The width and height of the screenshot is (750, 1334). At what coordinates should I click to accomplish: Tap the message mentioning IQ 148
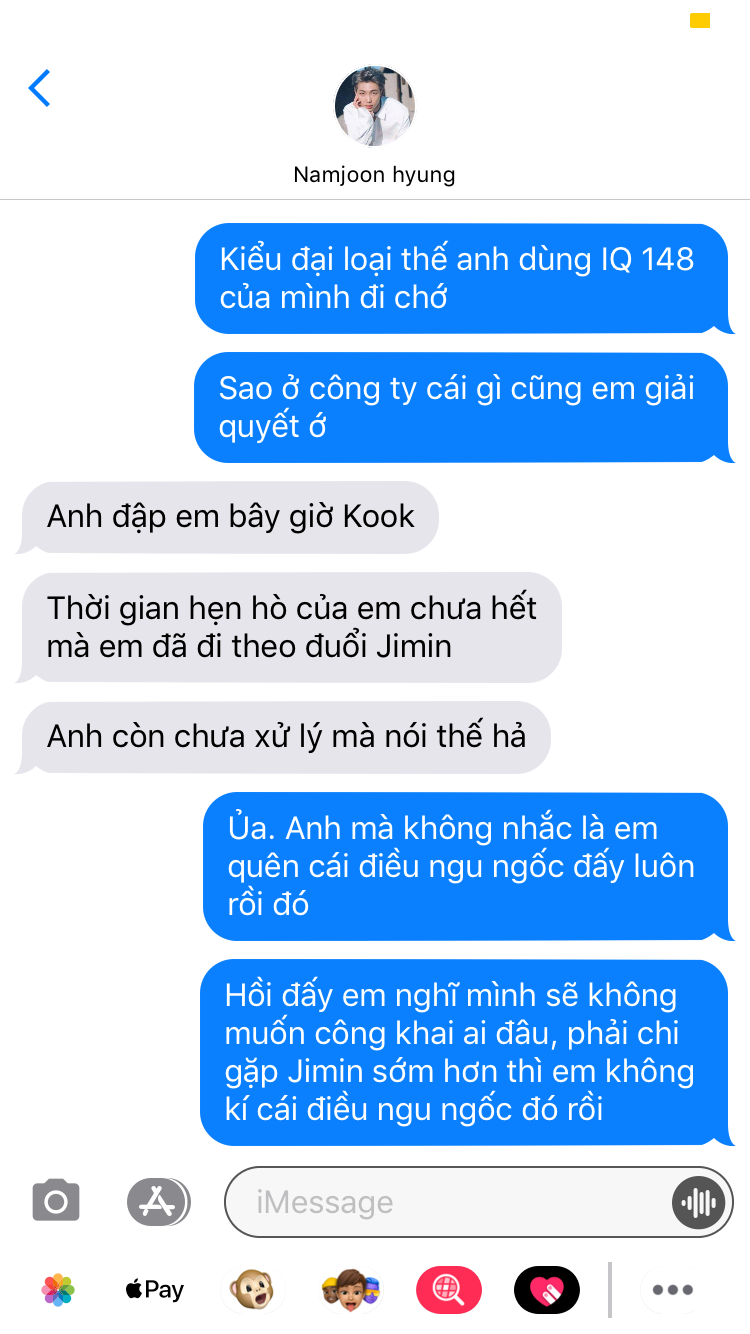click(465, 278)
